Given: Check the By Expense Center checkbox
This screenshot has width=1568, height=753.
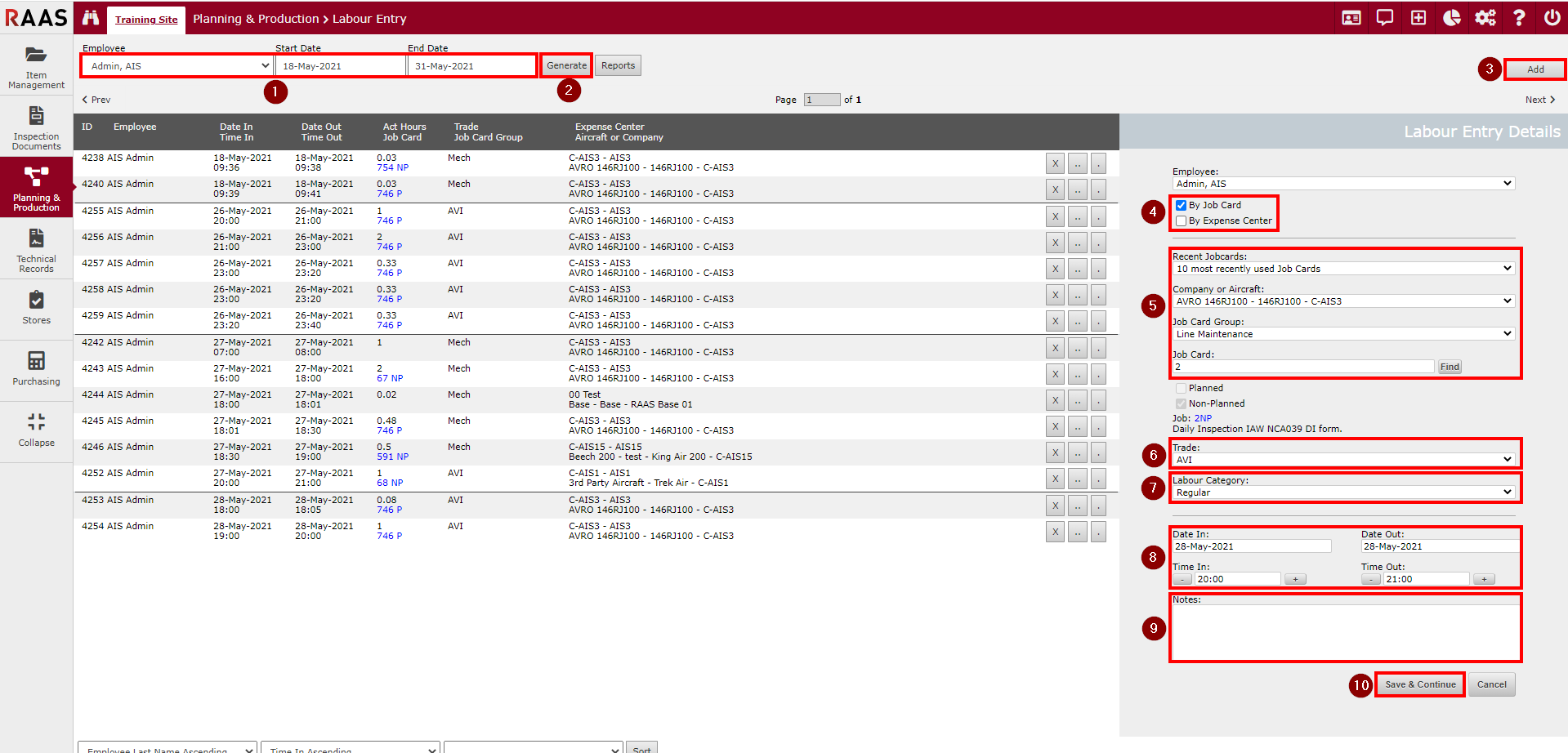Looking at the screenshot, I should 1181,221.
